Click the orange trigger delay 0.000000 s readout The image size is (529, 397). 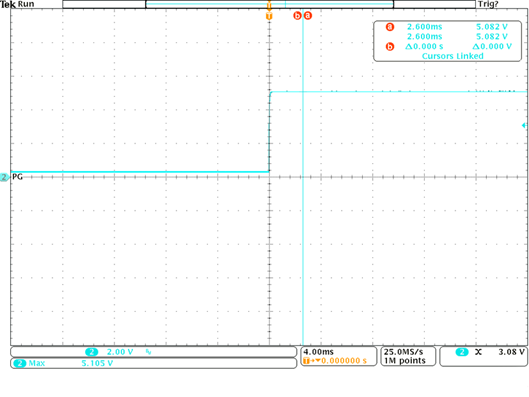point(343,361)
